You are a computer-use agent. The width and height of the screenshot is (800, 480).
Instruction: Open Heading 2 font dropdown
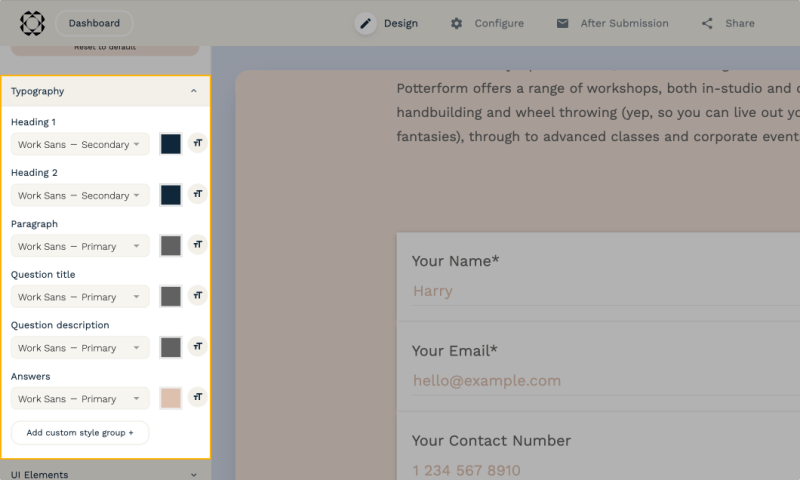80,195
